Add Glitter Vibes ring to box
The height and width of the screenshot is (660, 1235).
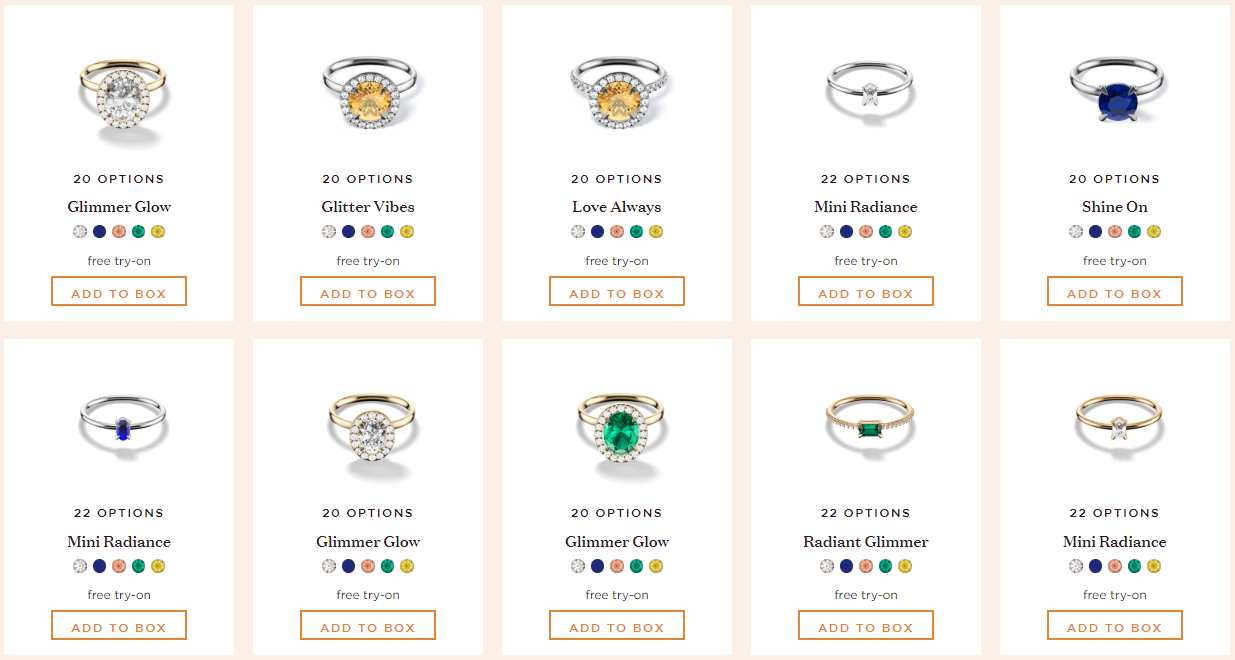(x=368, y=292)
